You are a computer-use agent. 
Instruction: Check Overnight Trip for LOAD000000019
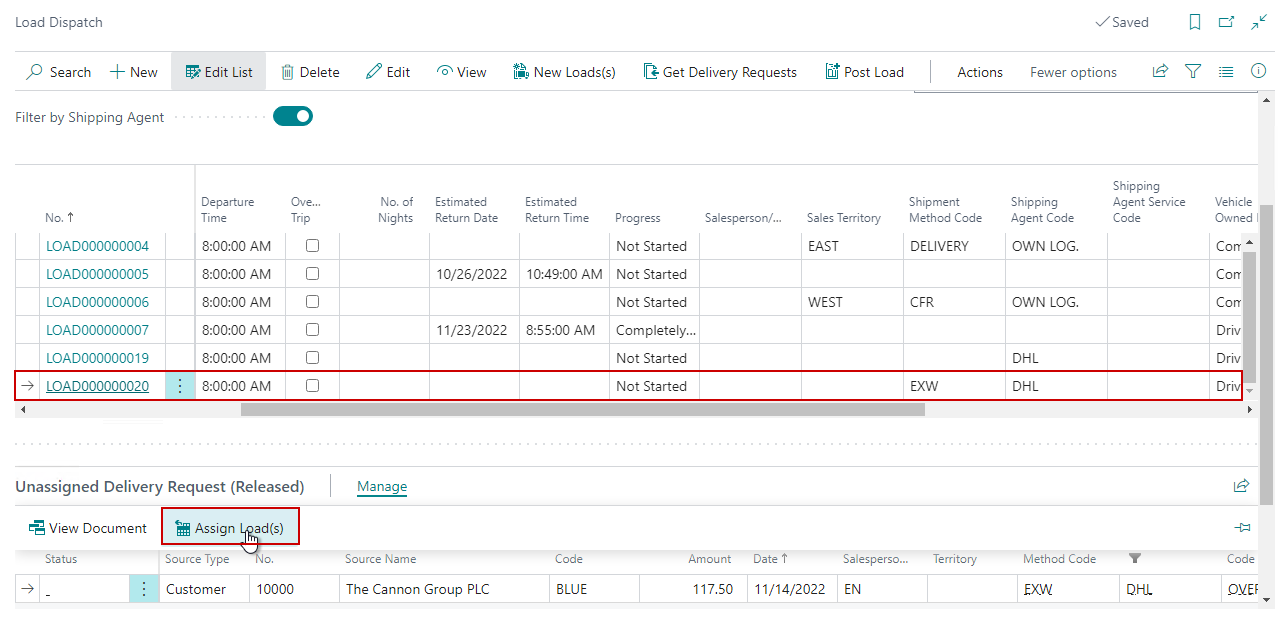[x=312, y=357]
